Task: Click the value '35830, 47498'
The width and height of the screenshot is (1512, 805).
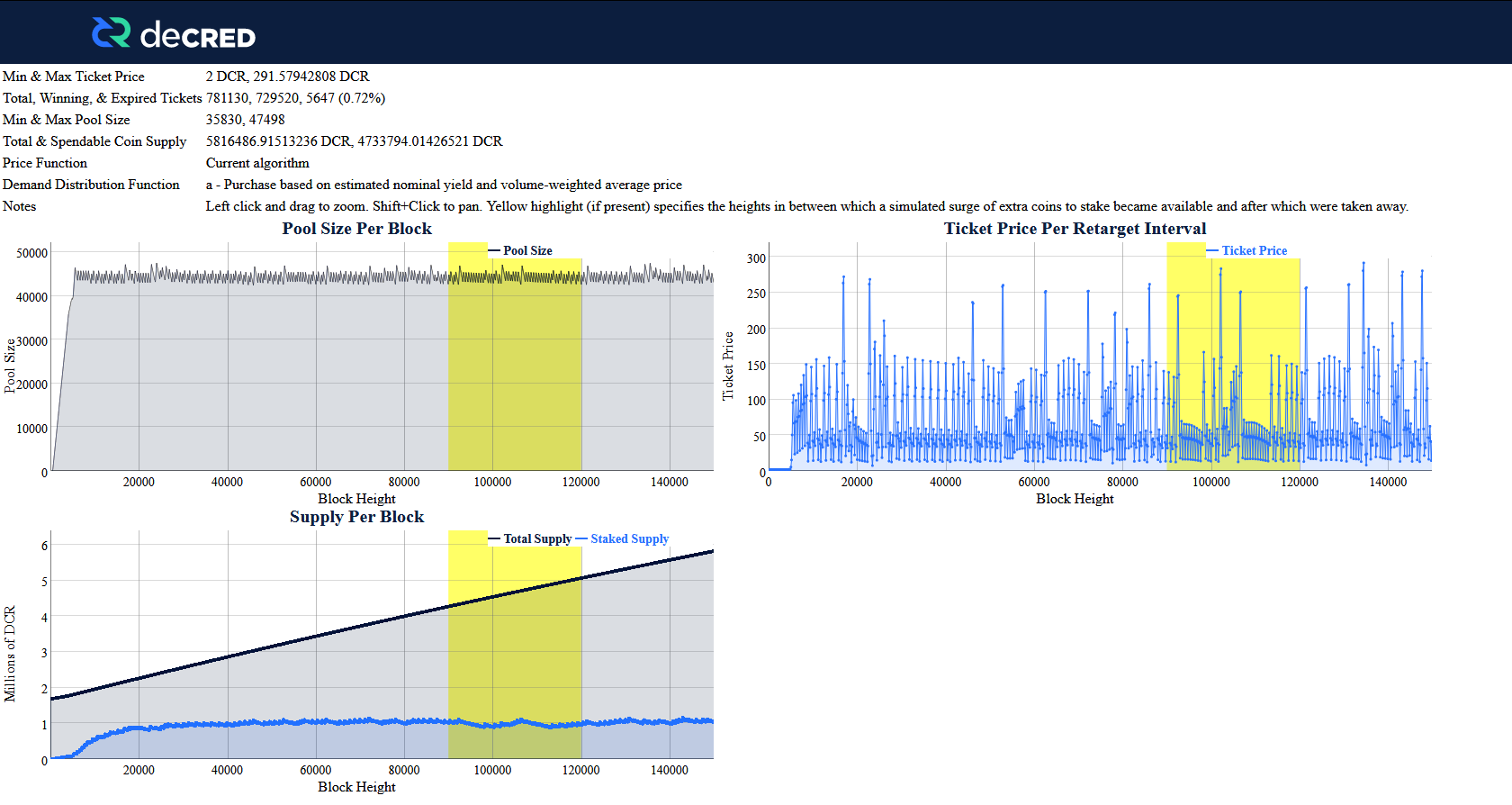Action: pyautogui.click(x=246, y=120)
